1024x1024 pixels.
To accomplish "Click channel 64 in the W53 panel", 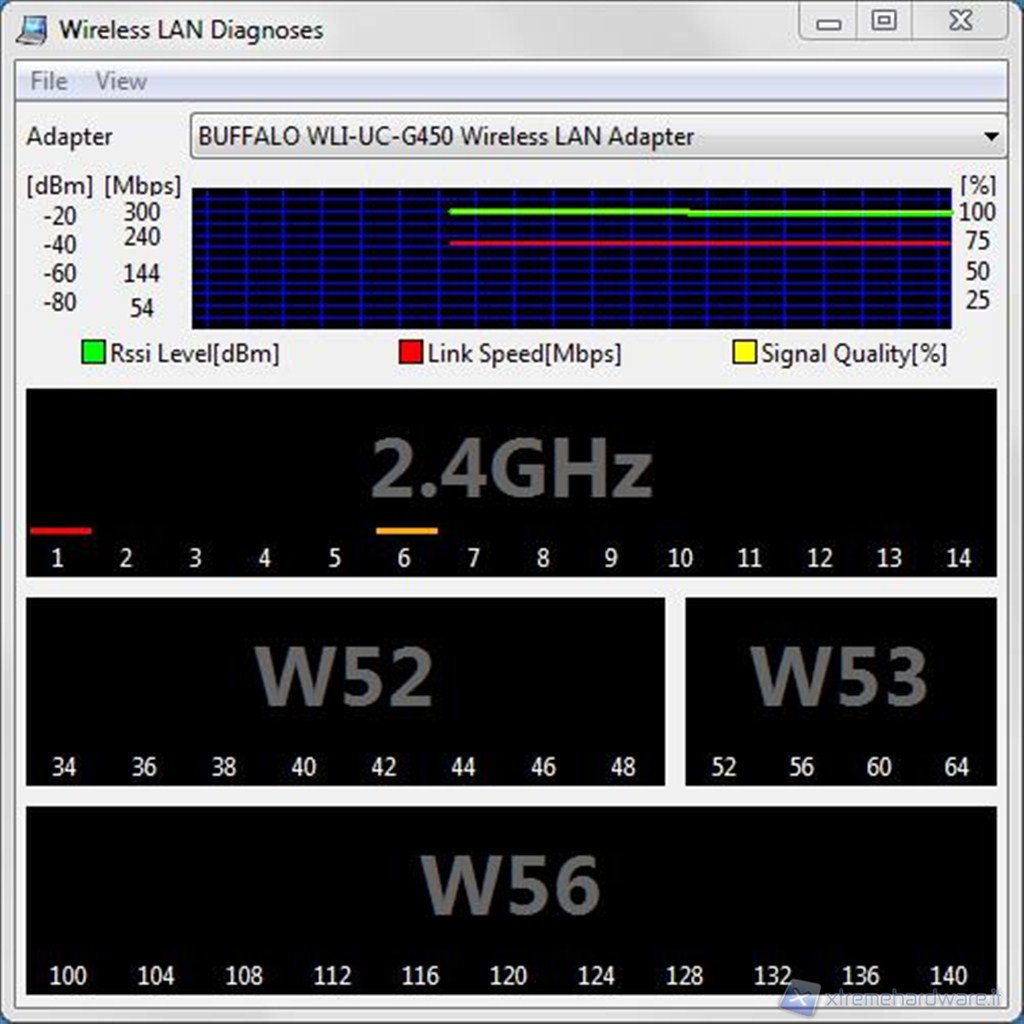I will click(x=957, y=767).
